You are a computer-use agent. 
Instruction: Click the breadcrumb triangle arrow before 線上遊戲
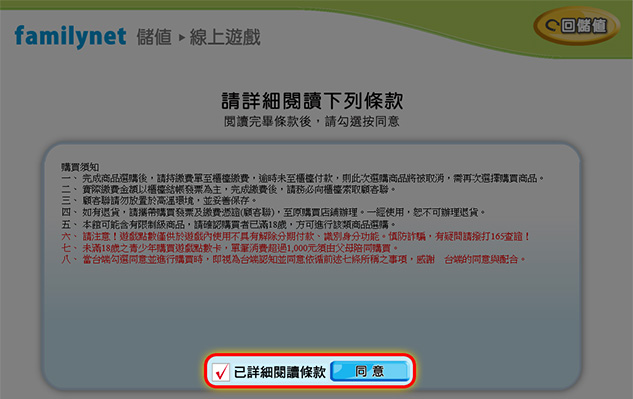click(x=182, y=38)
